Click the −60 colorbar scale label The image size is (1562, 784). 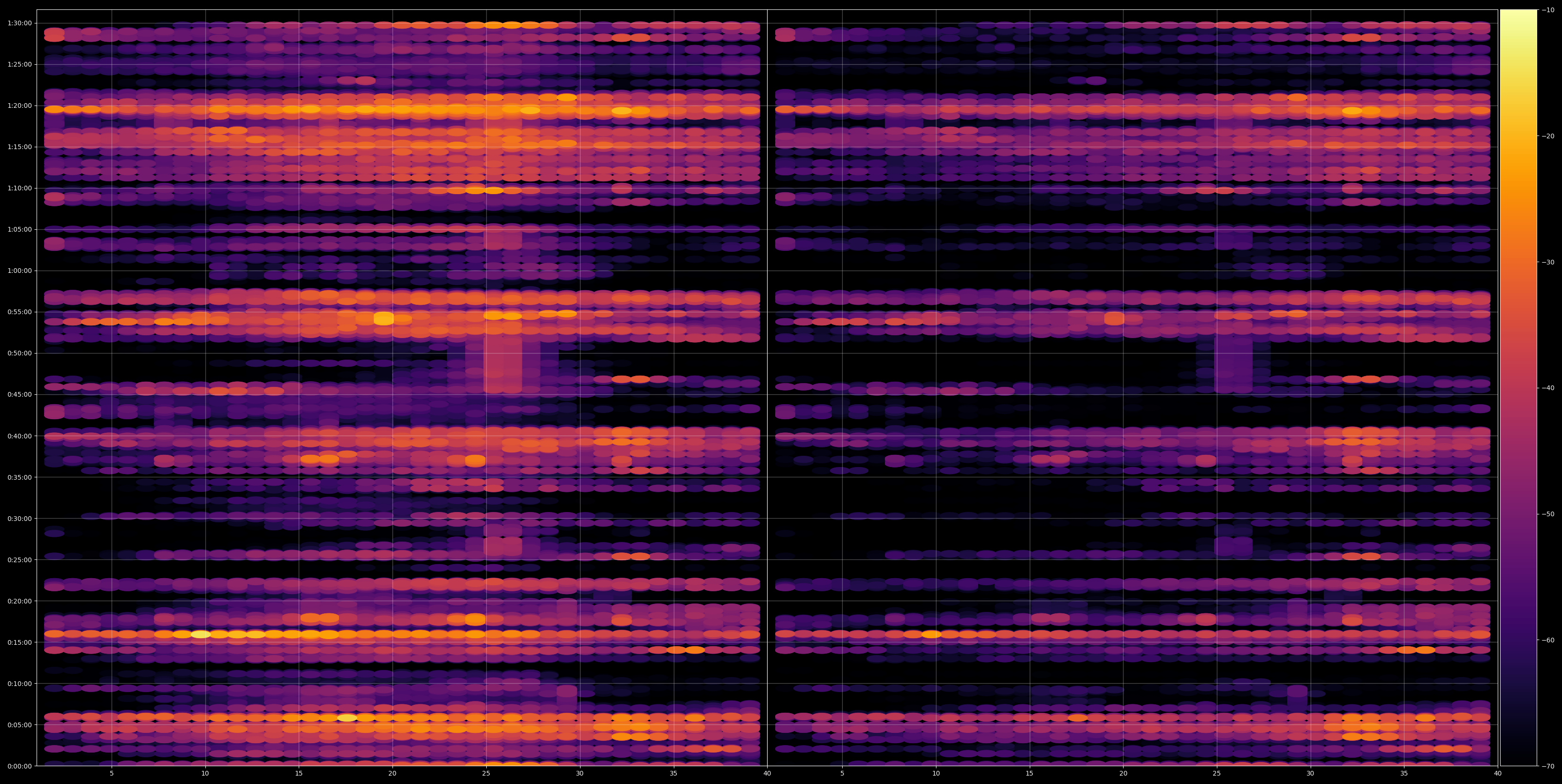(x=1548, y=641)
